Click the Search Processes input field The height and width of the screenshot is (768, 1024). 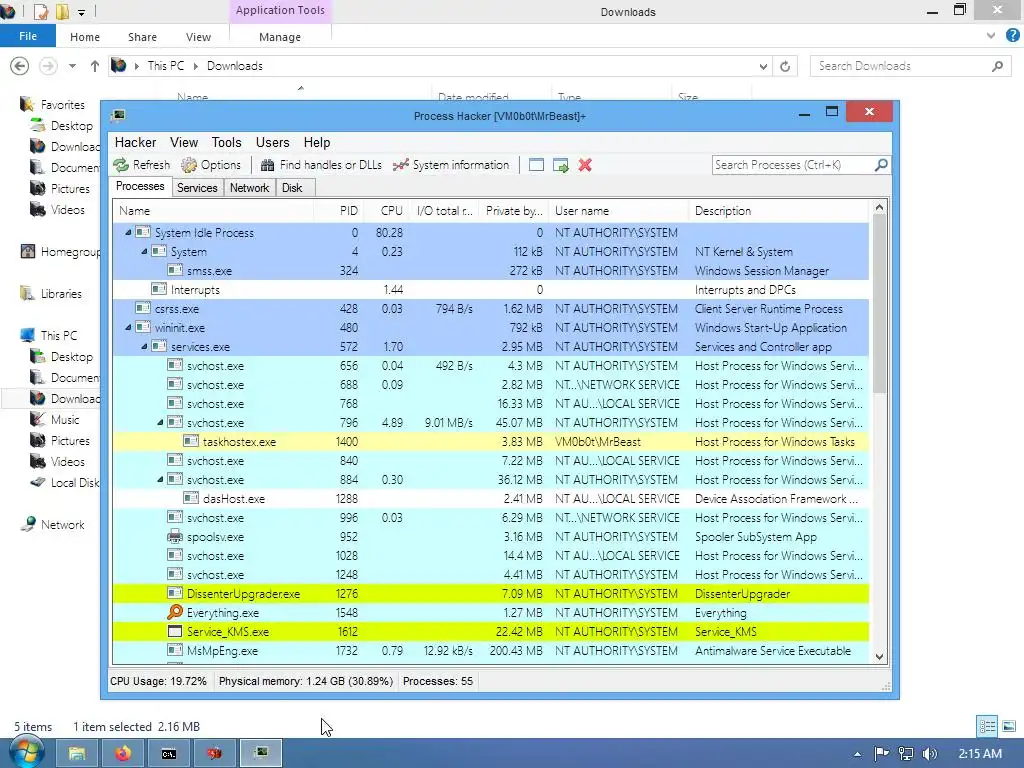[x=793, y=165]
